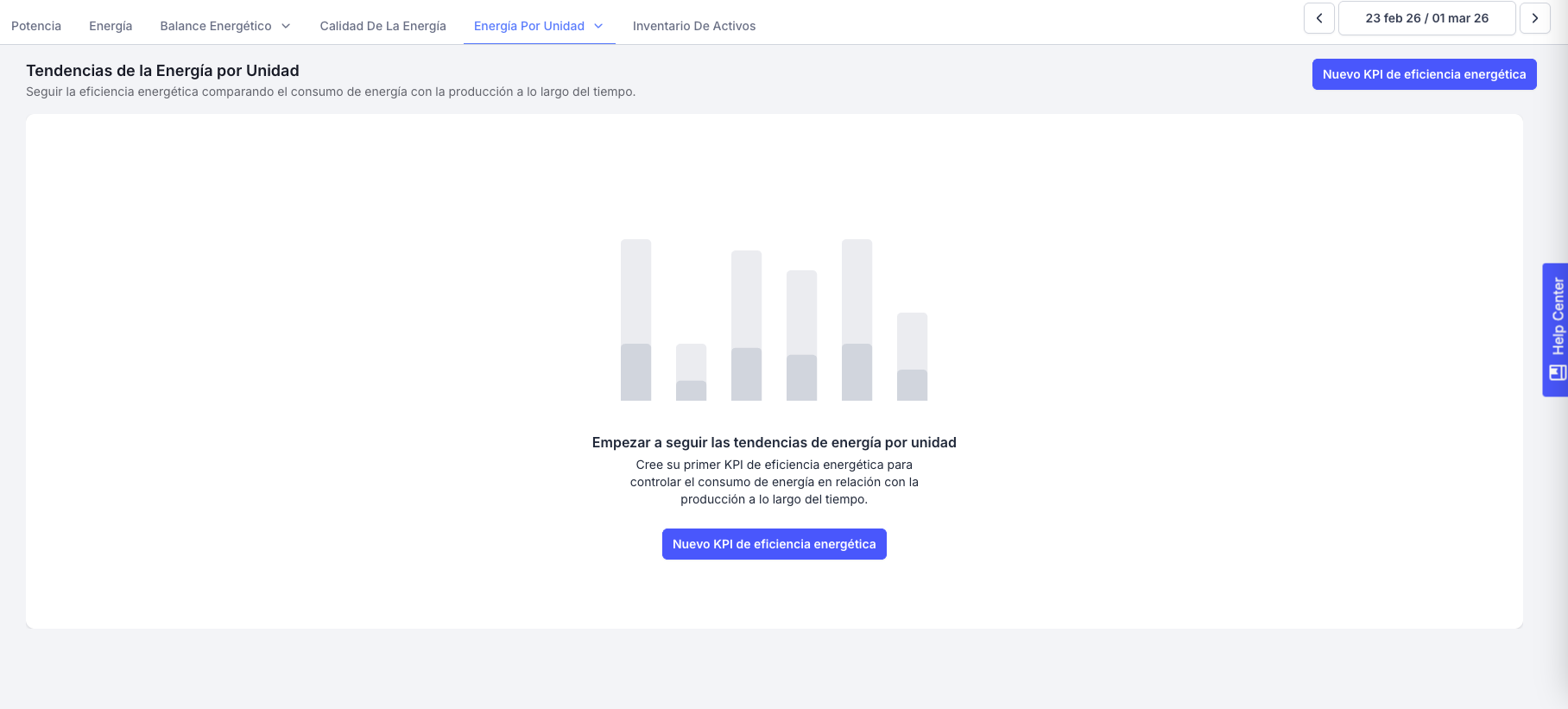
Task: Open the Help Center side panel label
Action: [1558, 316]
